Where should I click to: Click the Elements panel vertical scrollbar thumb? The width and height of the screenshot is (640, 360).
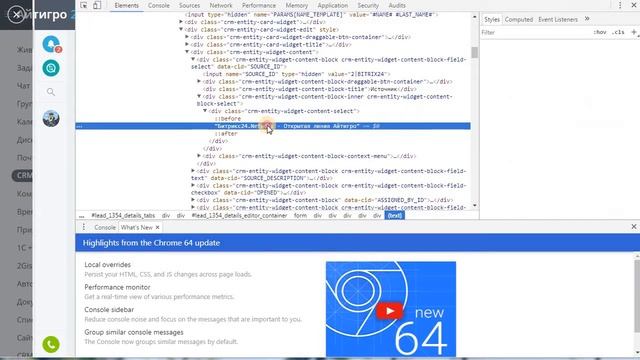point(474,52)
